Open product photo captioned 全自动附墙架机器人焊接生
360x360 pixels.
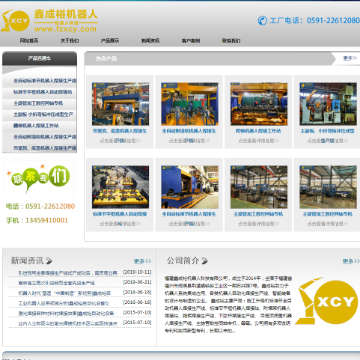[190, 104]
